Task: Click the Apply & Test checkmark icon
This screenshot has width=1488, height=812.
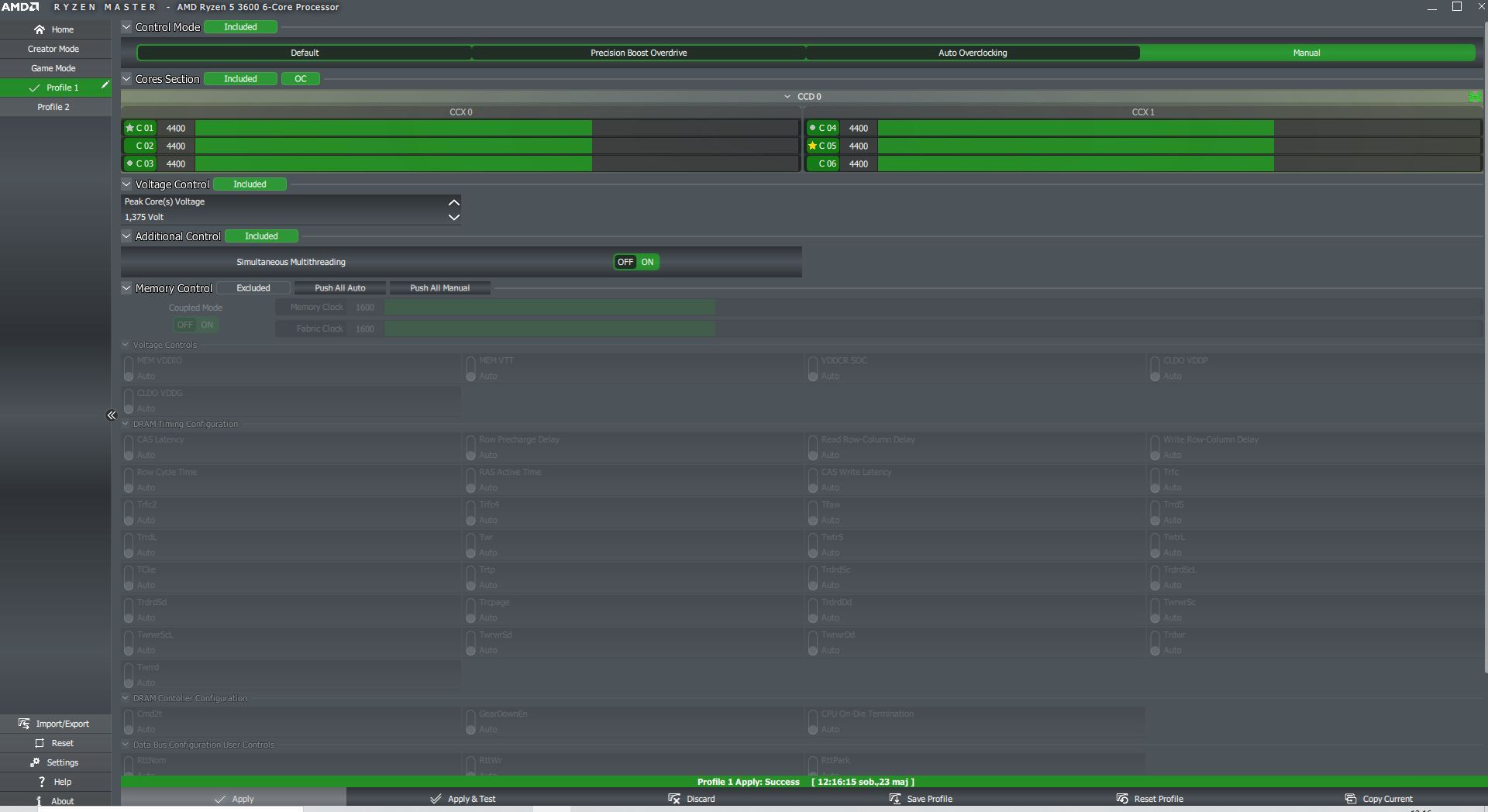Action: tap(436, 799)
